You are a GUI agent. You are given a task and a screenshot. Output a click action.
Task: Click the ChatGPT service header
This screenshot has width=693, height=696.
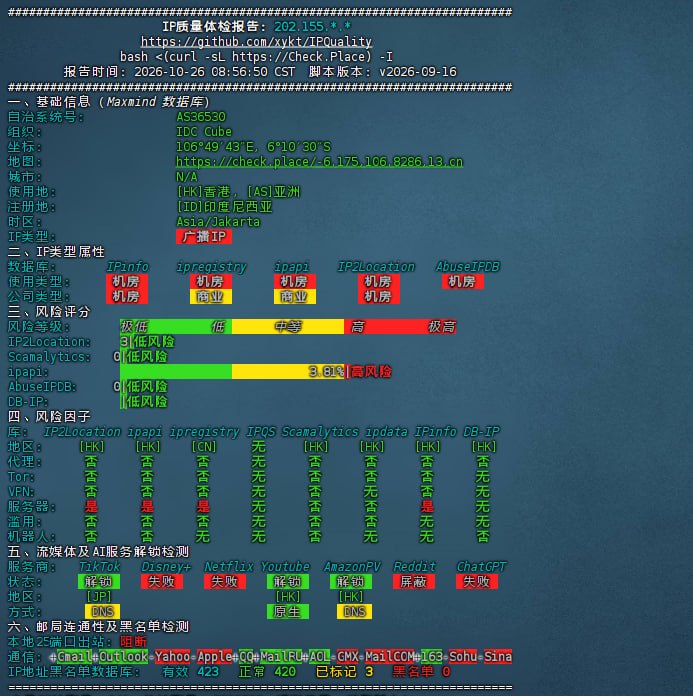481,567
